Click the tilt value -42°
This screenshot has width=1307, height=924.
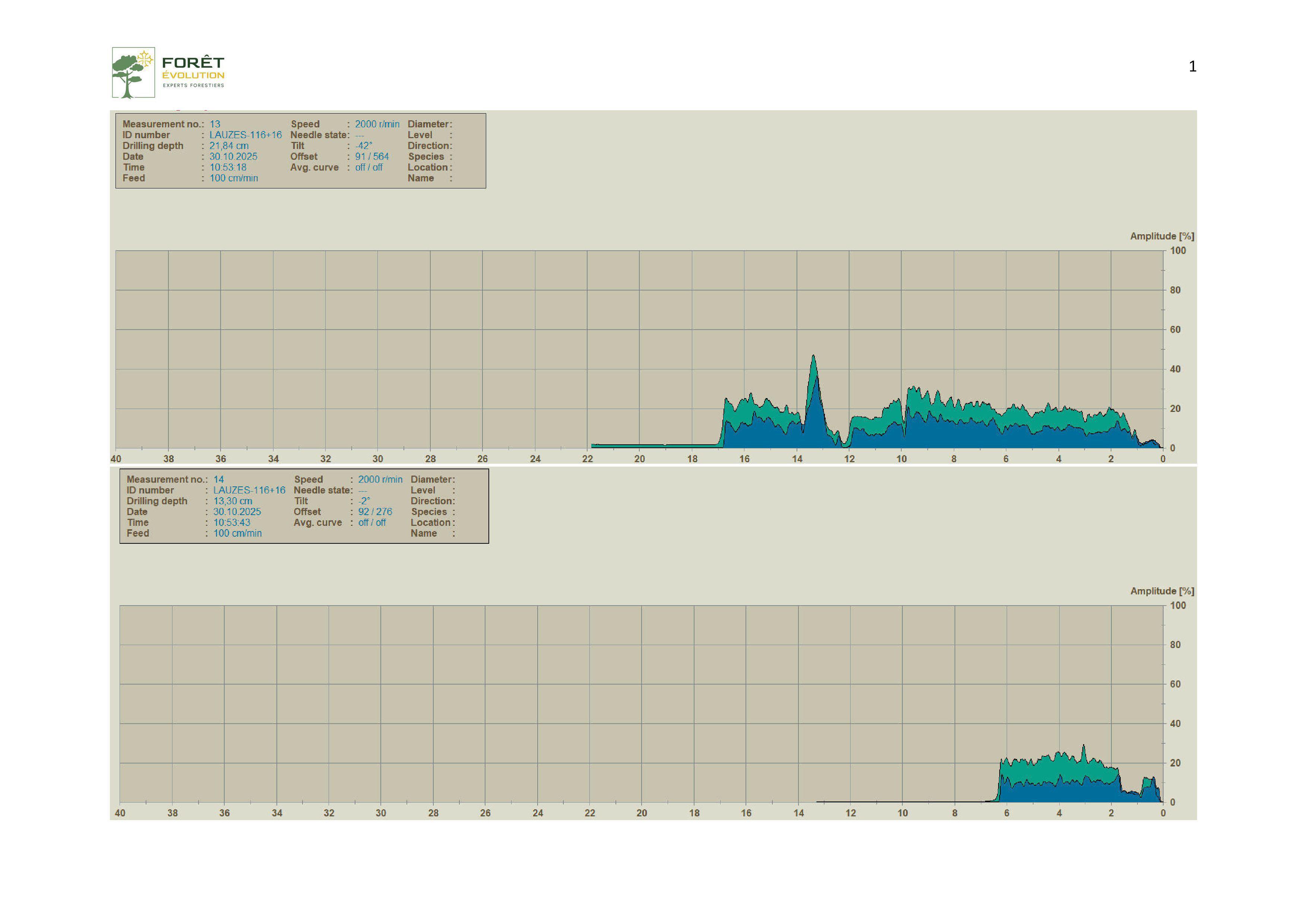(x=363, y=146)
